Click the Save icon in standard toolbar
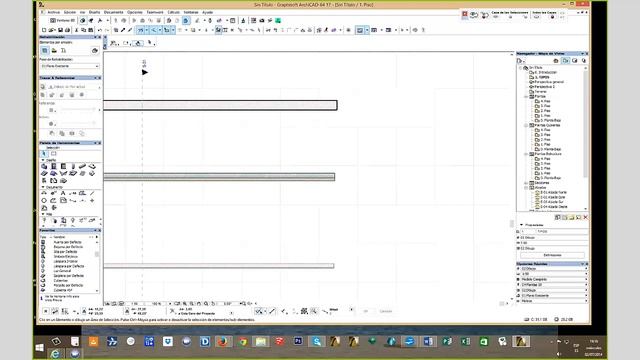 point(60,30)
